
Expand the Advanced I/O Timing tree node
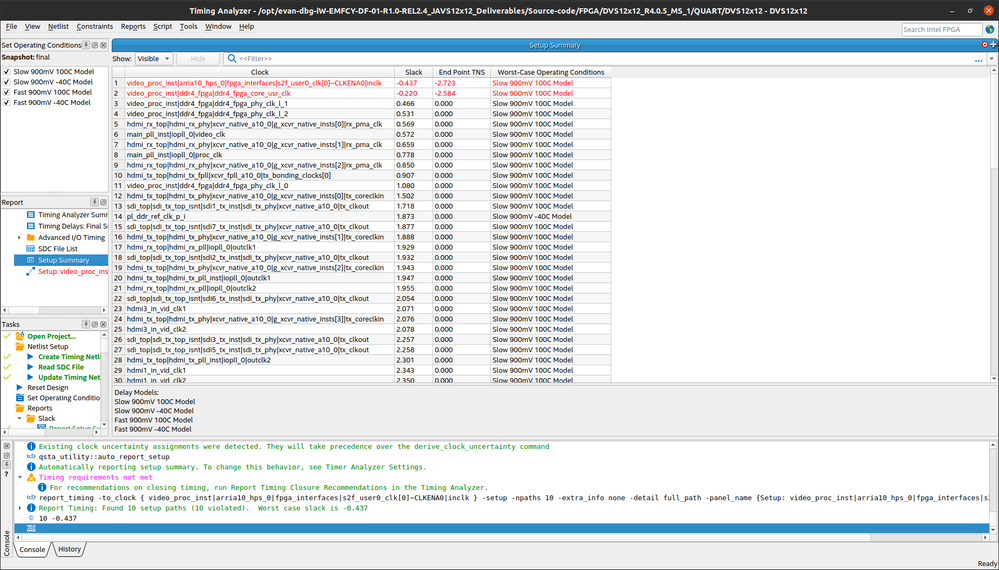point(19,238)
